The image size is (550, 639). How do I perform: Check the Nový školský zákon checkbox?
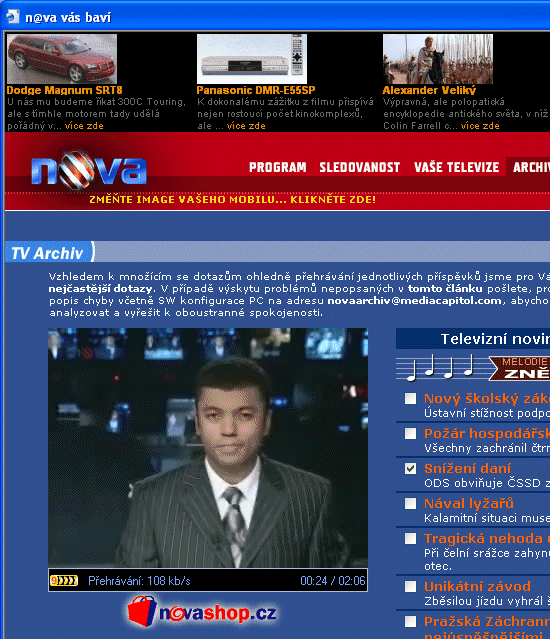point(410,398)
